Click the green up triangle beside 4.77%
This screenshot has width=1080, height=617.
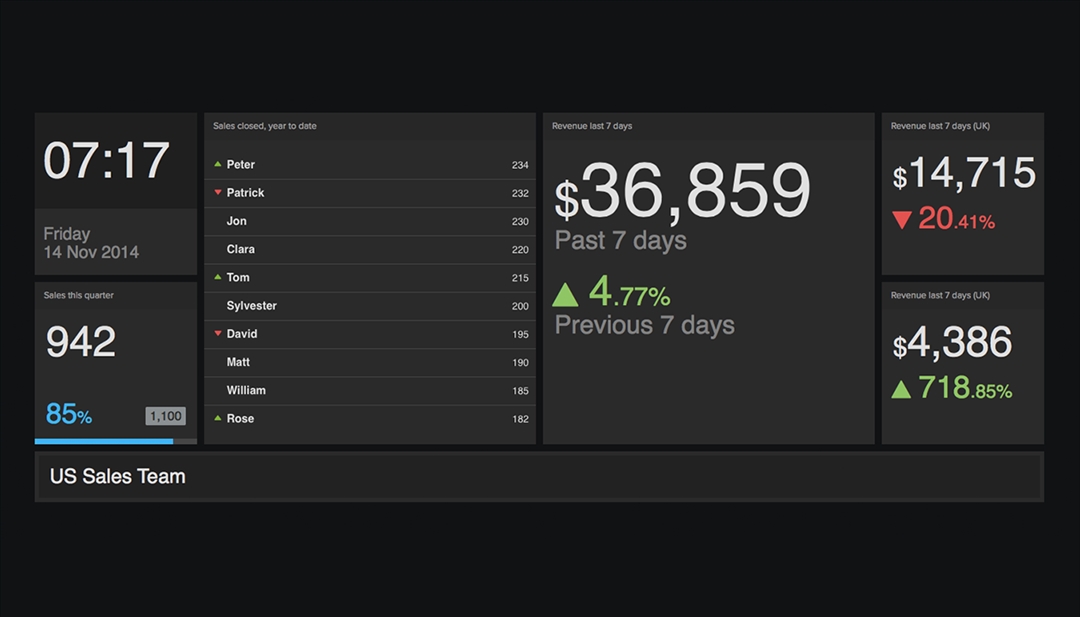point(565,294)
